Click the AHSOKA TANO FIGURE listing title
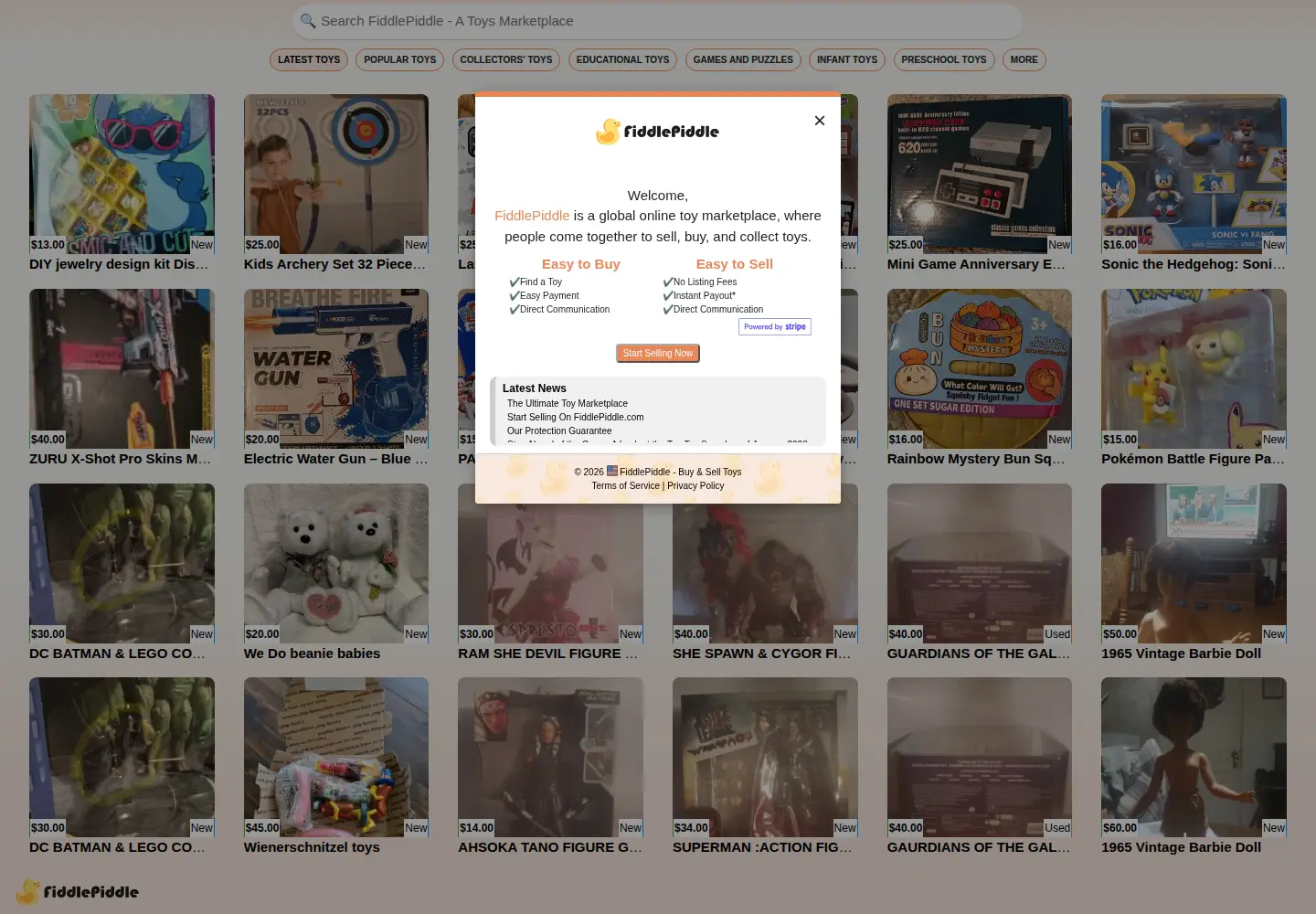The width and height of the screenshot is (1316, 914). 550,847
